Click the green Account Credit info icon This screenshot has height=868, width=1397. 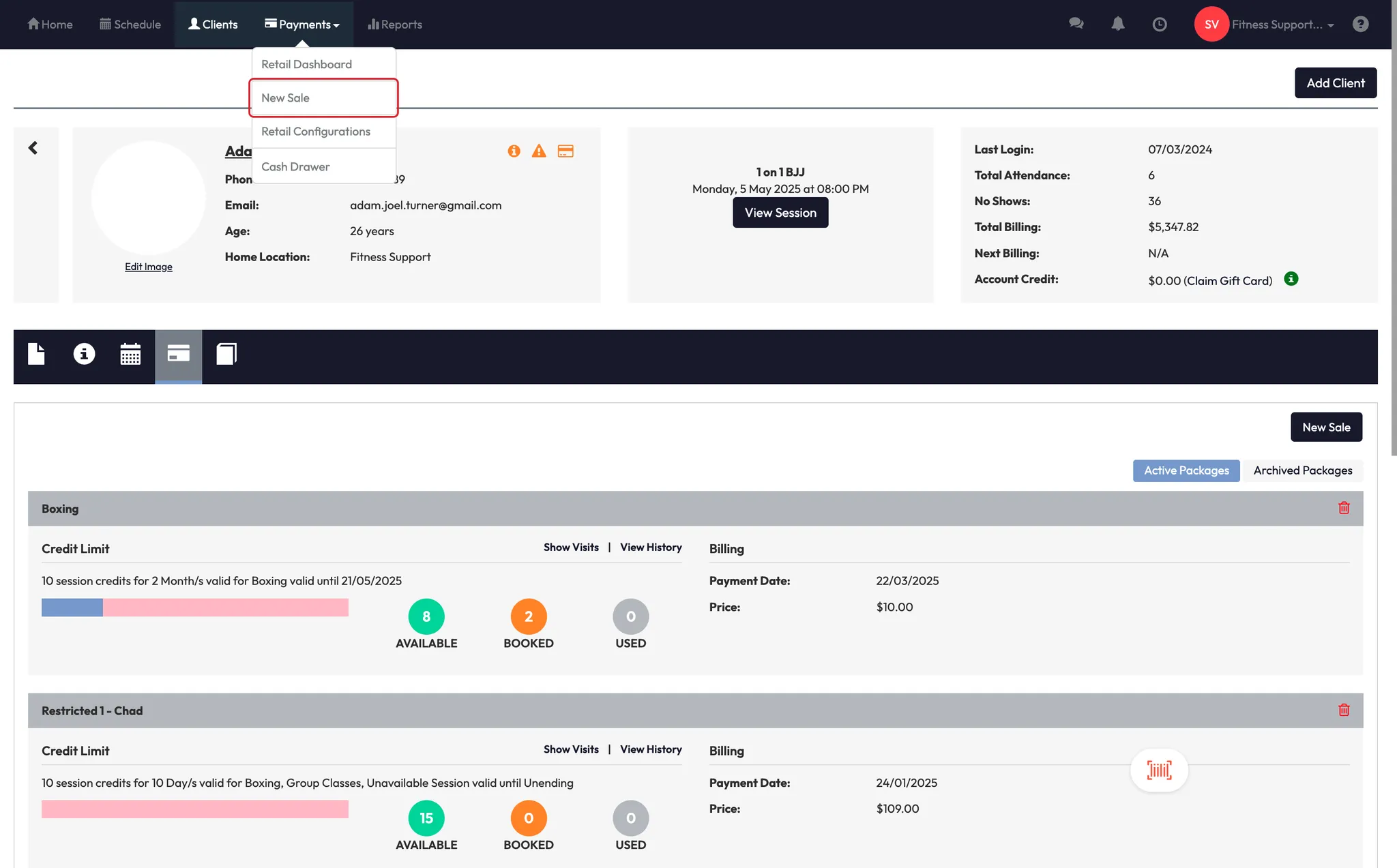click(x=1291, y=279)
